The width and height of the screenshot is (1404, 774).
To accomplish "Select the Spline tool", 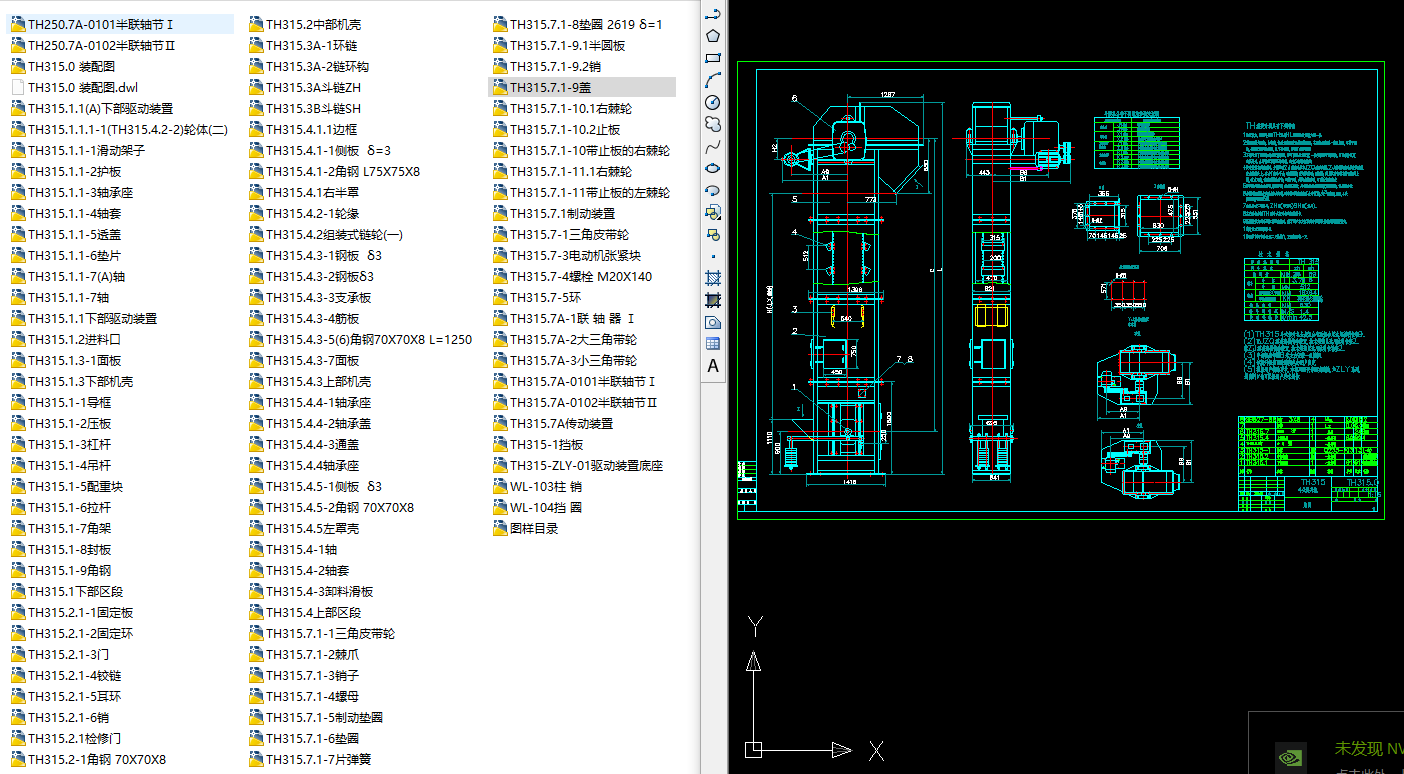I will coord(712,146).
